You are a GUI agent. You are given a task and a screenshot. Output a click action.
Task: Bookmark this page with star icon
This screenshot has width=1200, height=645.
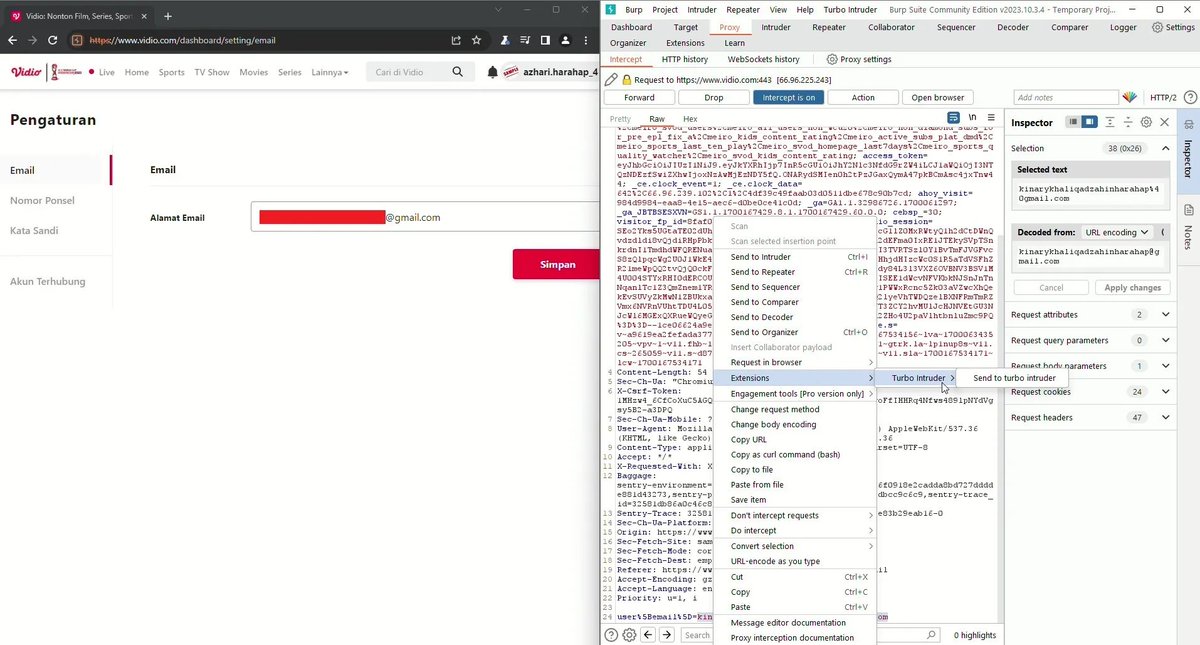coord(476,40)
